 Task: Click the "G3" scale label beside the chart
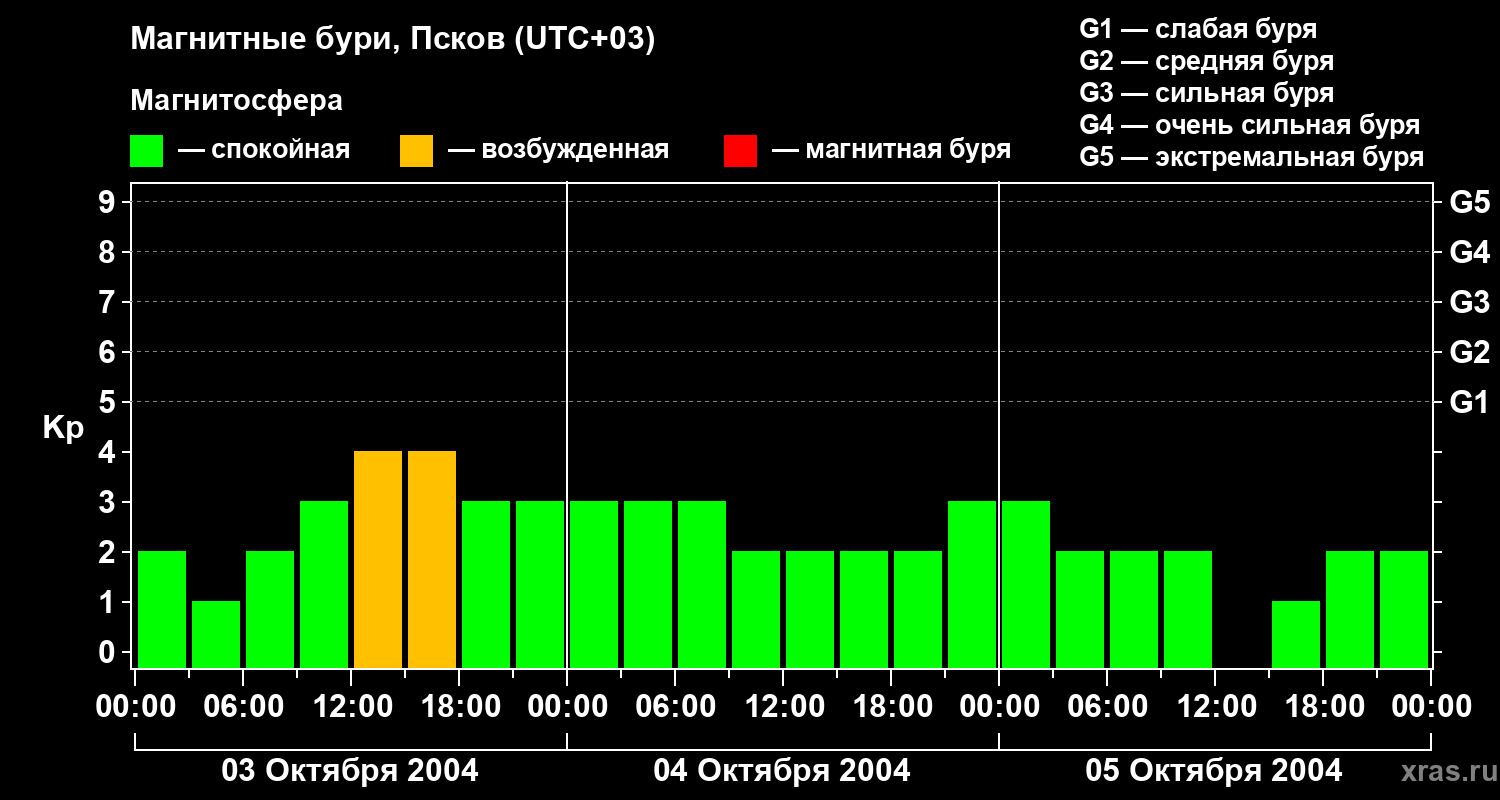[1469, 302]
